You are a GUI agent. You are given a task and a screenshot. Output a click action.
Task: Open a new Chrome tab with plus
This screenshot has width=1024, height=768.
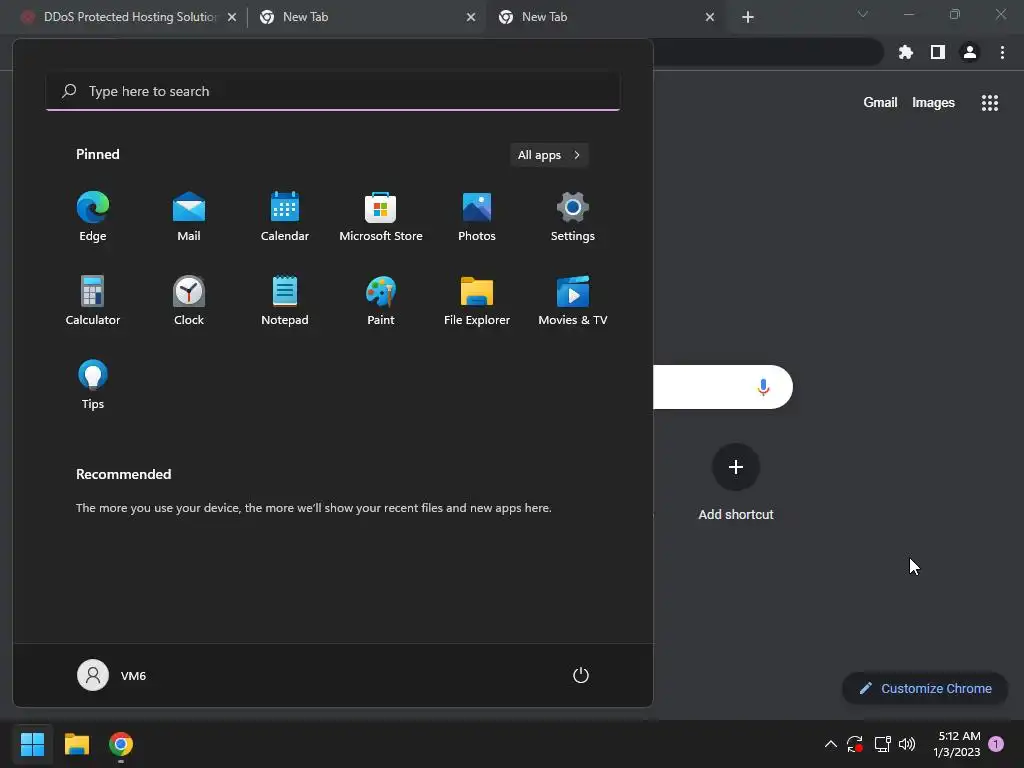(x=748, y=18)
